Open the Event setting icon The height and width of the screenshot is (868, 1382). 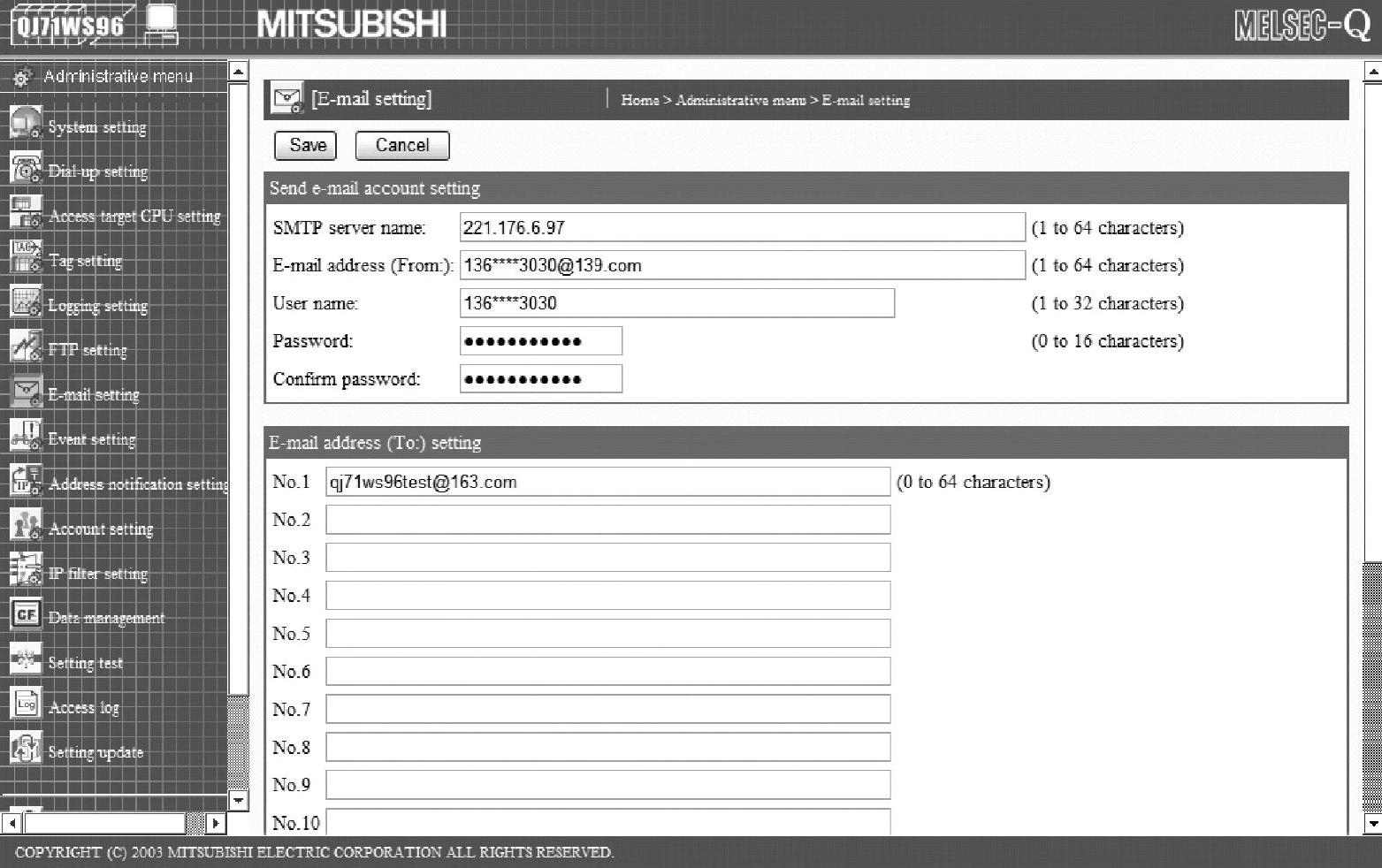[26, 436]
